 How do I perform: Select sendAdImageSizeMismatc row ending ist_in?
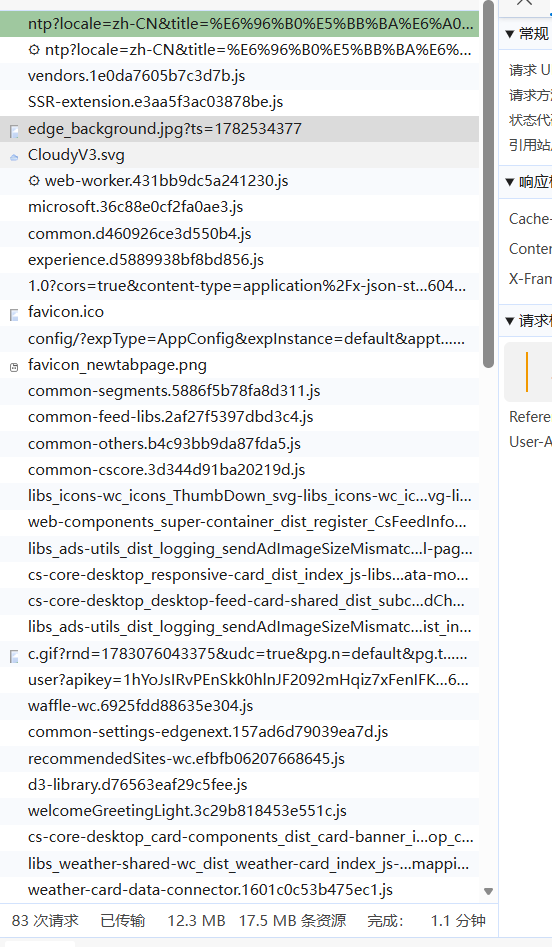(239, 627)
